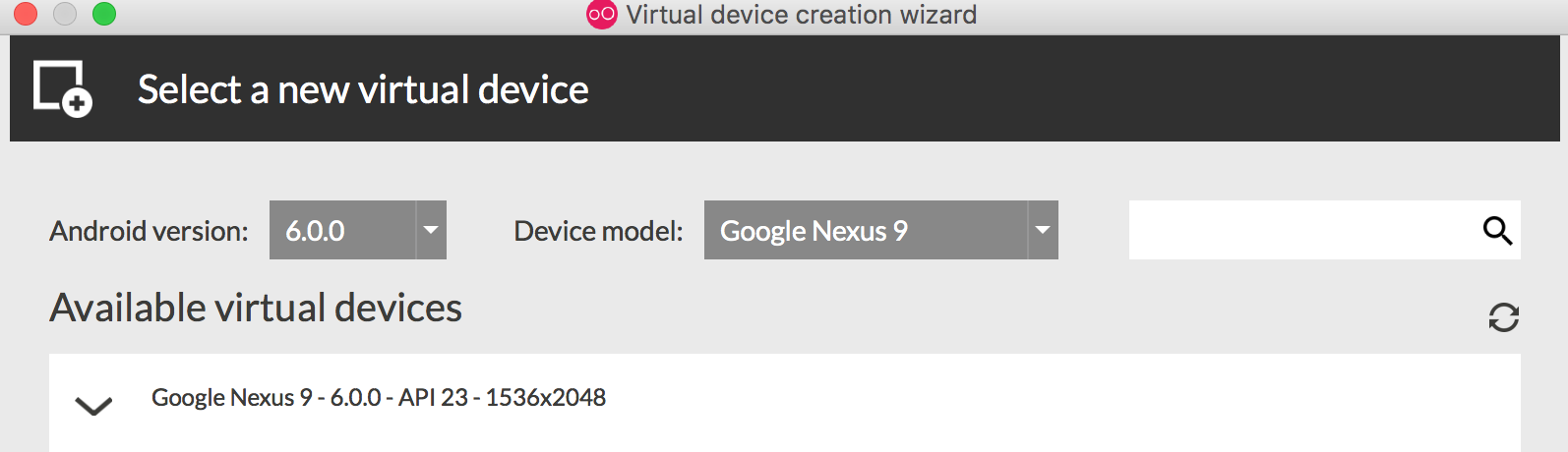The width and height of the screenshot is (1568, 452).
Task: Select Google Nexus 9 - 6.0.0 - API 23 device
Action: coord(379,398)
